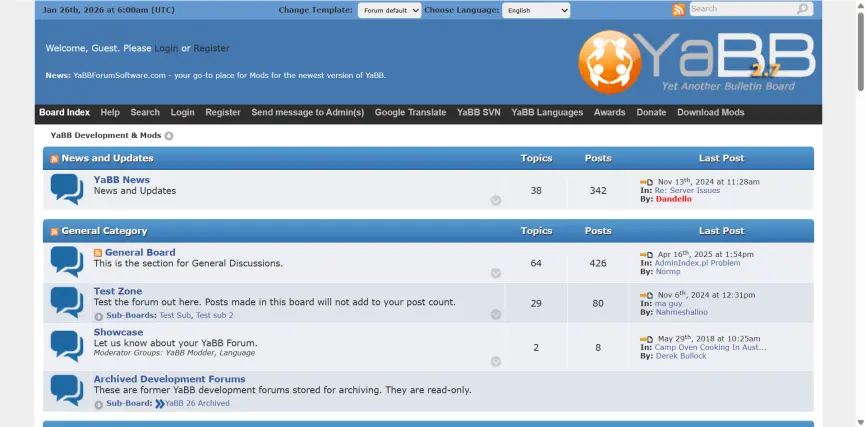This screenshot has height=427, width=866.
Task: Click the double-arrow icon before YaBB 26 Archived
Action: [160, 404]
